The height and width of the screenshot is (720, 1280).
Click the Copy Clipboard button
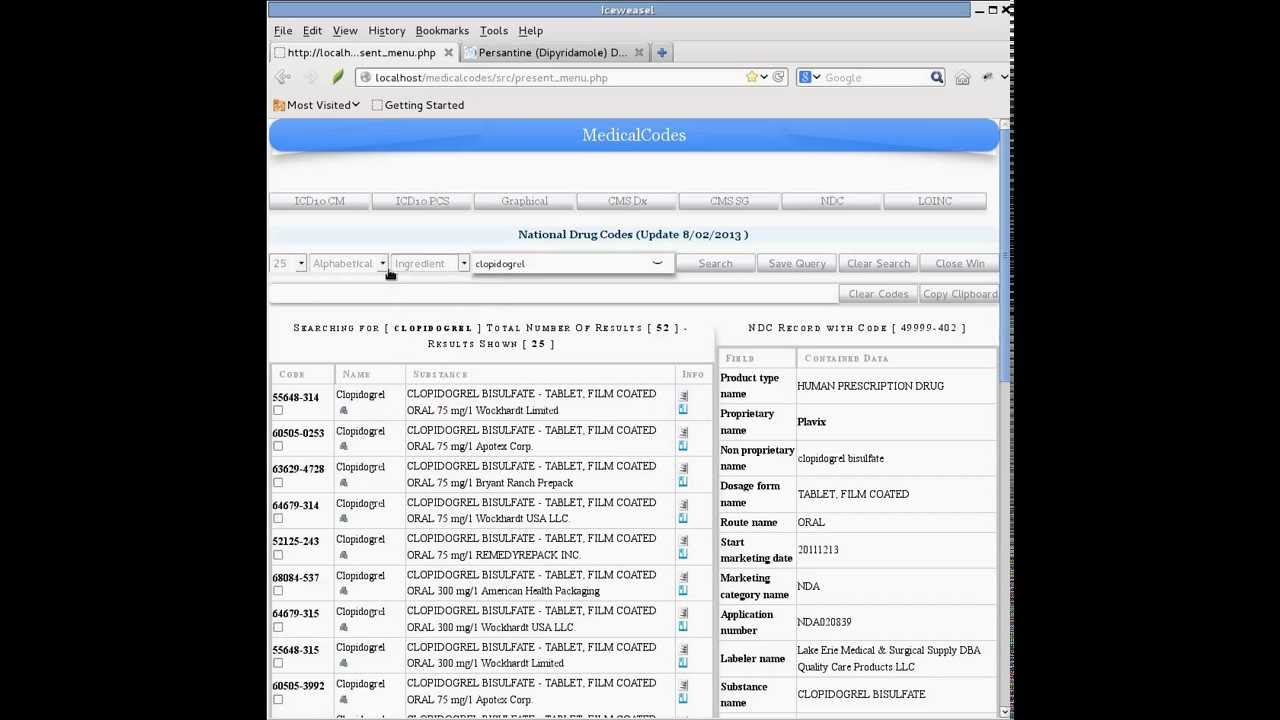960,294
